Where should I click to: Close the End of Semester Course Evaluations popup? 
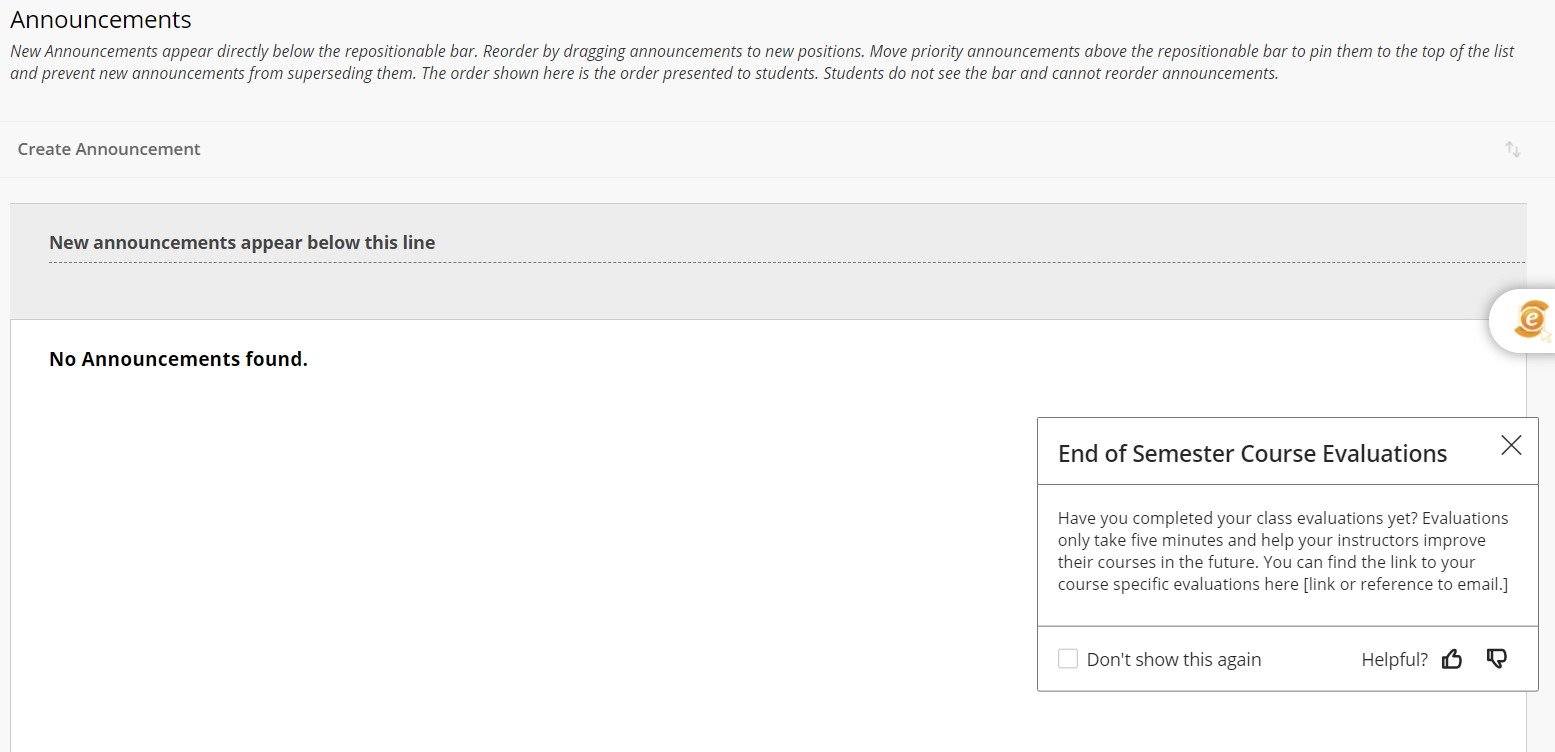coord(1511,446)
